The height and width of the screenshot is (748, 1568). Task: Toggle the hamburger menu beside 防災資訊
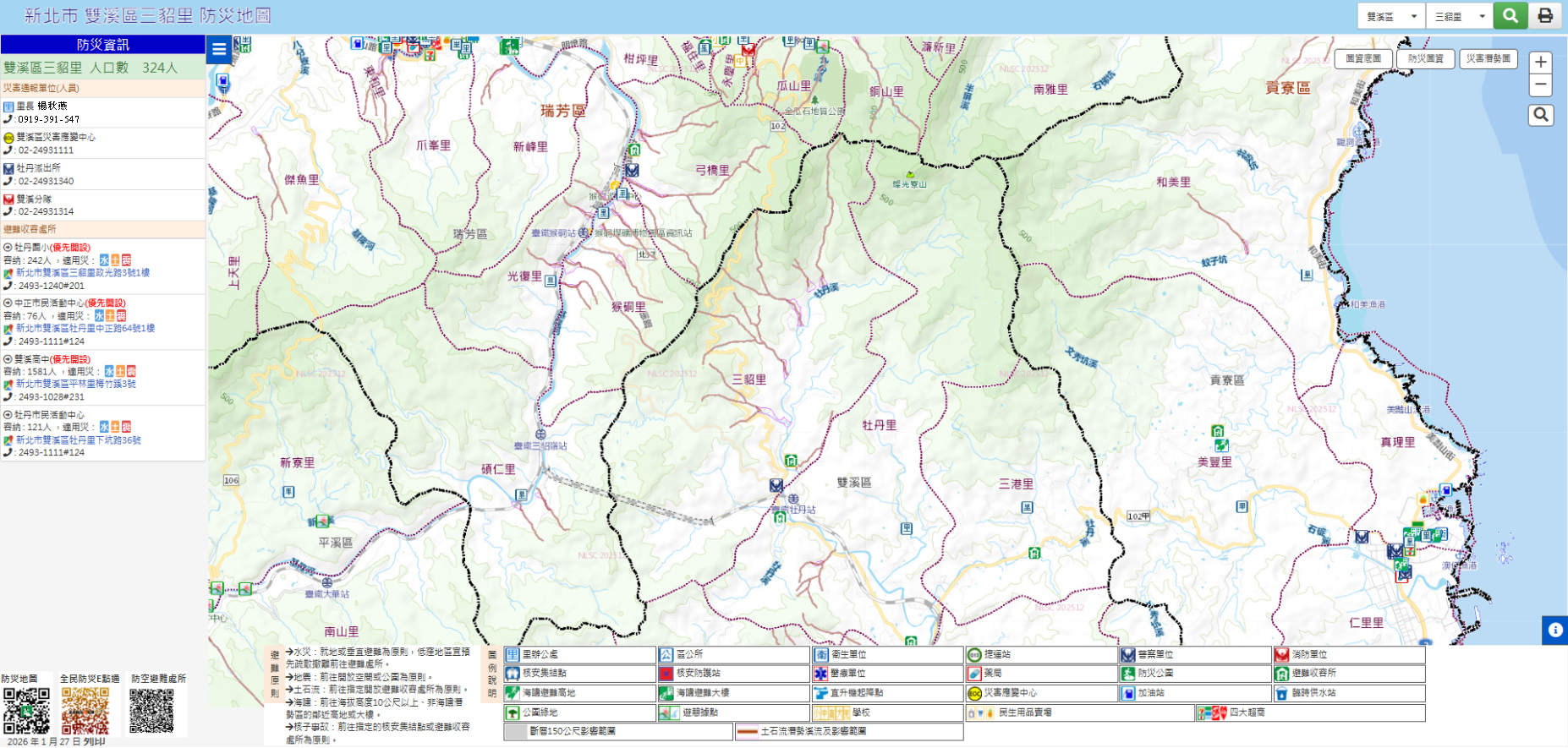(x=219, y=49)
